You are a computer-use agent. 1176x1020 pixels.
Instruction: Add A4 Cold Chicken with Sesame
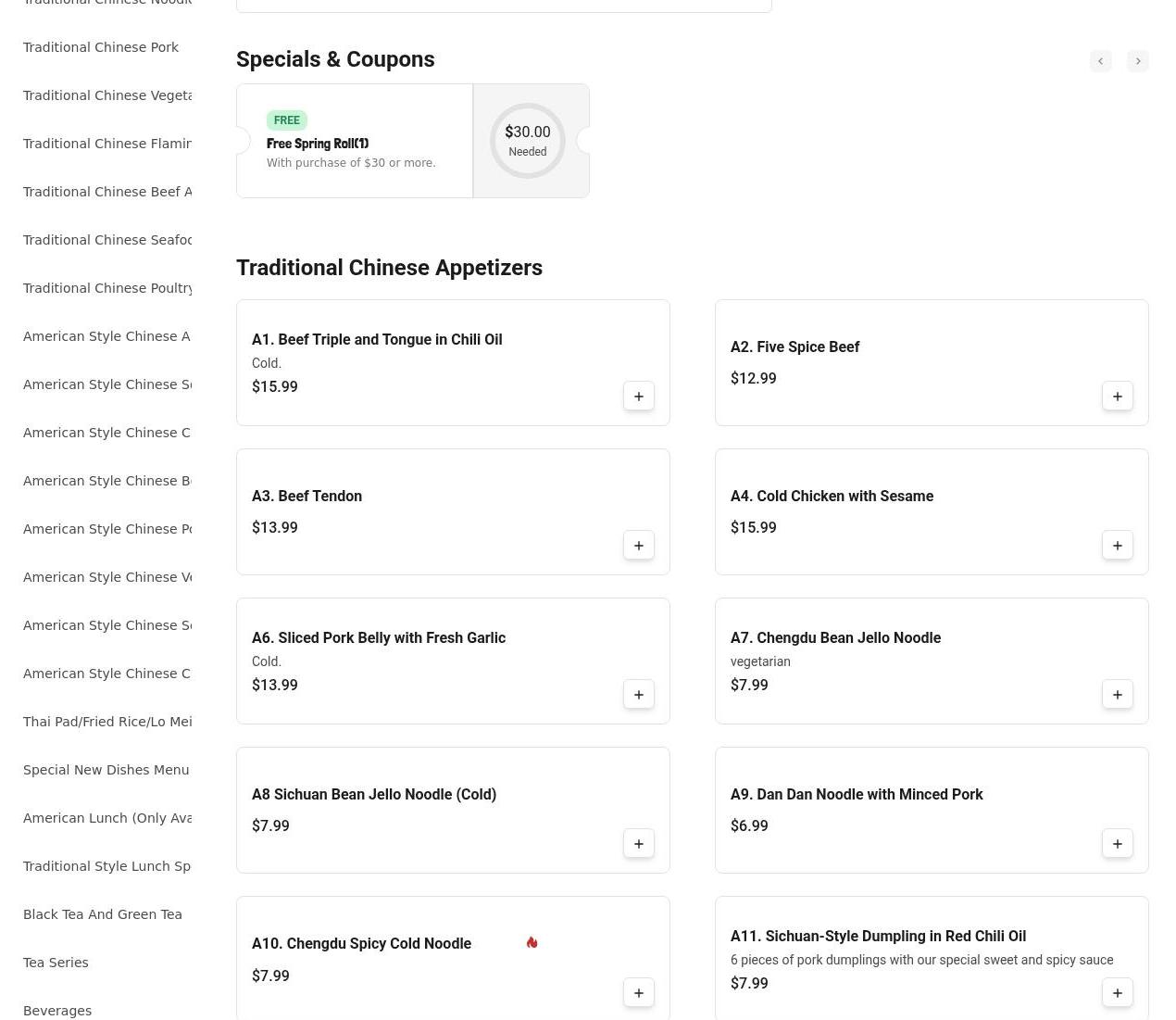click(1118, 546)
